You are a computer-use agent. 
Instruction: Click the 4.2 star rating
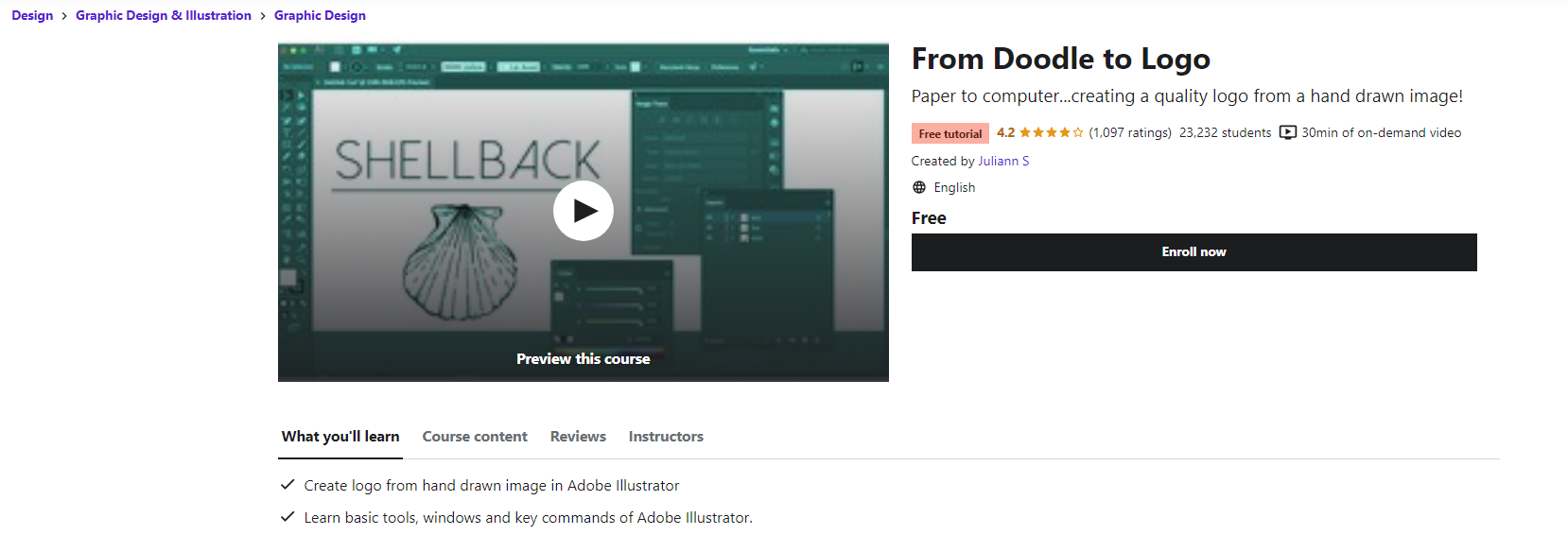[x=1040, y=132]
